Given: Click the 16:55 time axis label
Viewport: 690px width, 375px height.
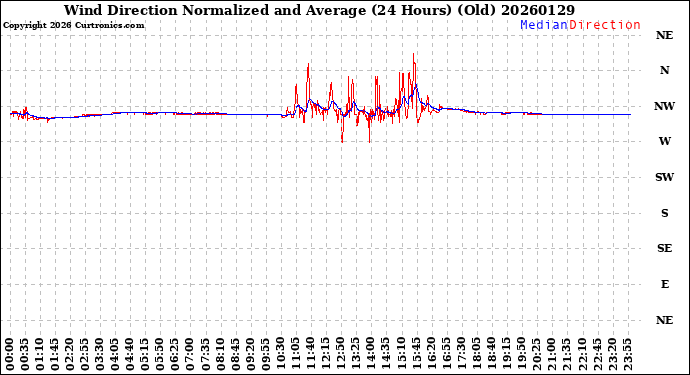Looking at the screenshot, I should pos(446,355).
